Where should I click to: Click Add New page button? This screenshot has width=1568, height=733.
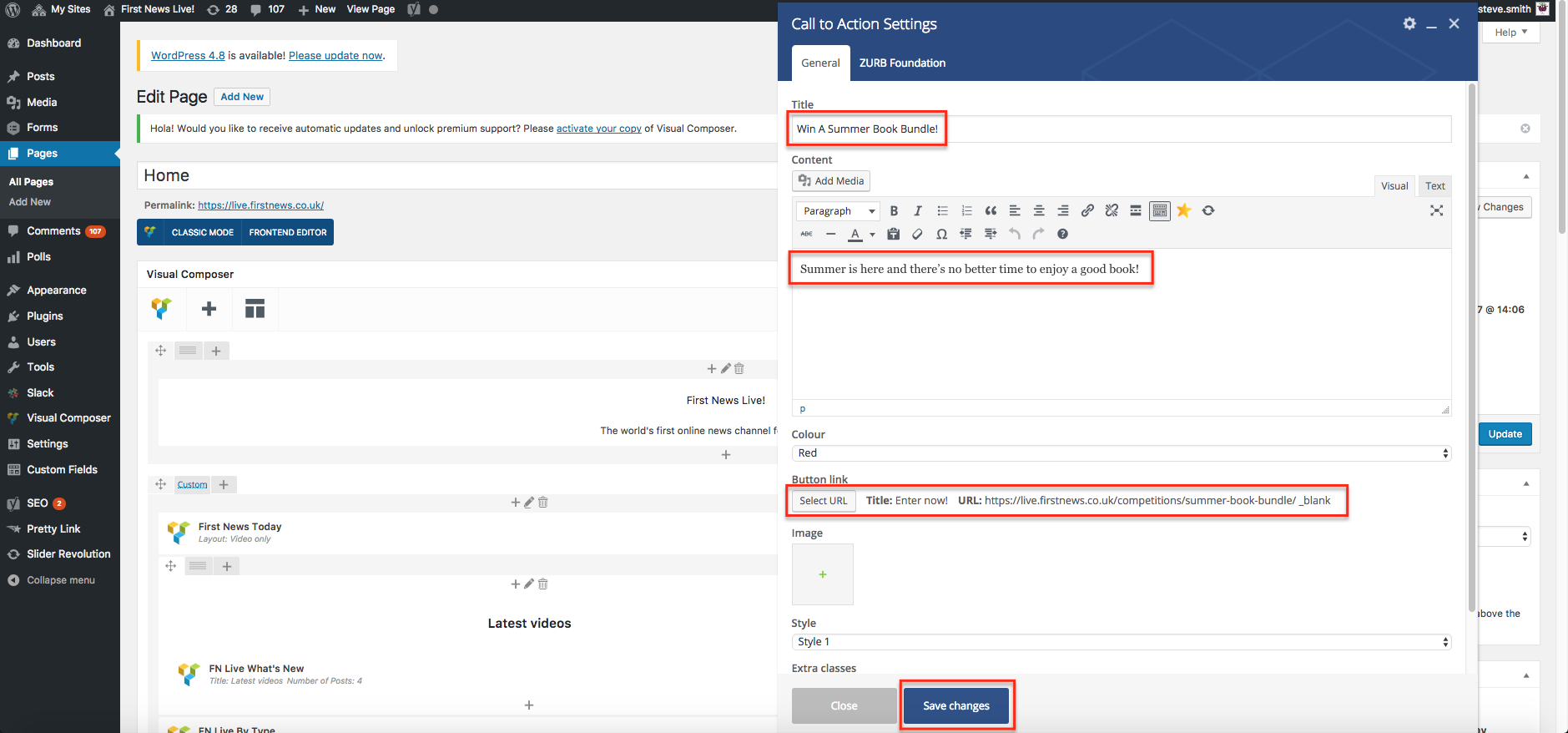pos(242,97)
